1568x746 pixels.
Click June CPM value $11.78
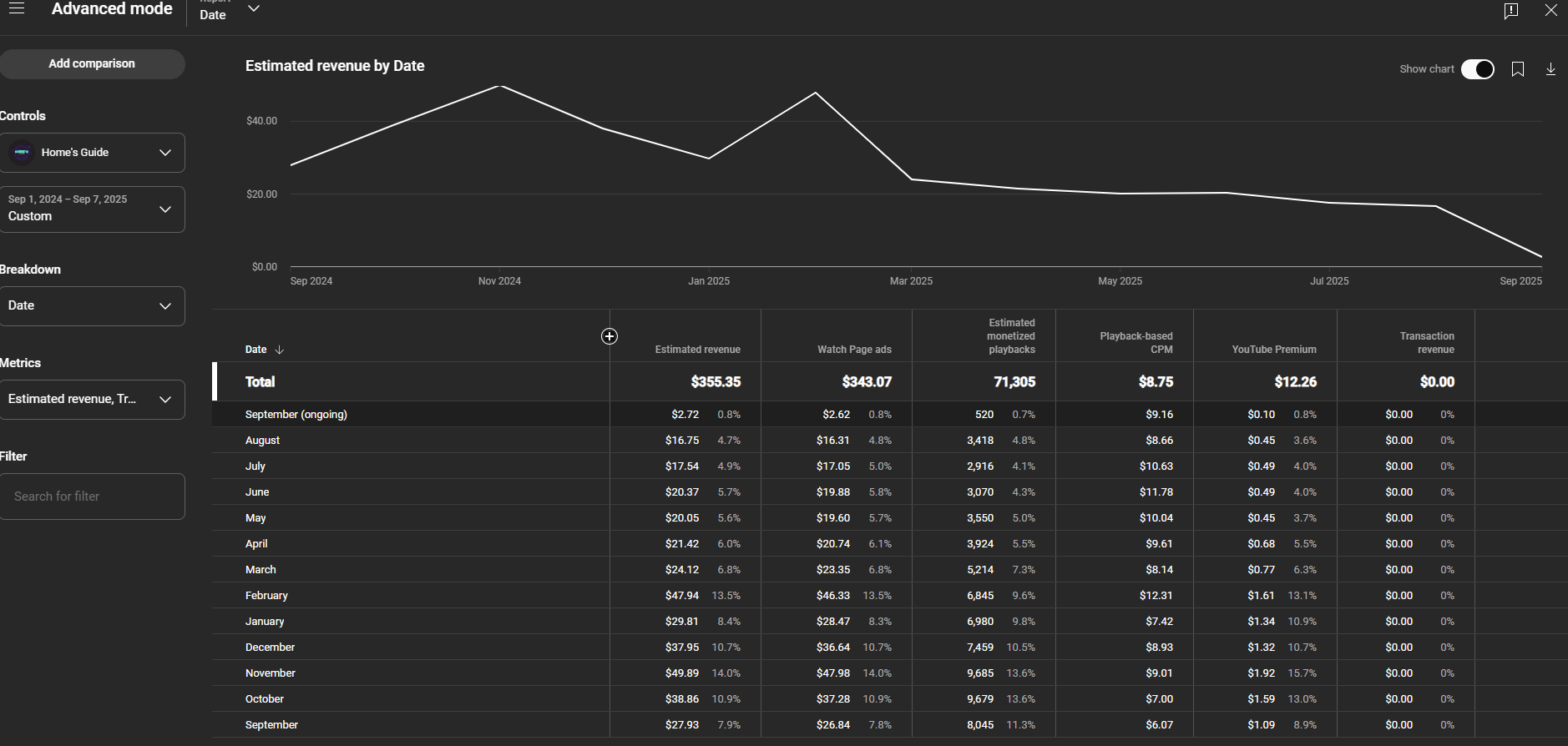coord(1156,492)
